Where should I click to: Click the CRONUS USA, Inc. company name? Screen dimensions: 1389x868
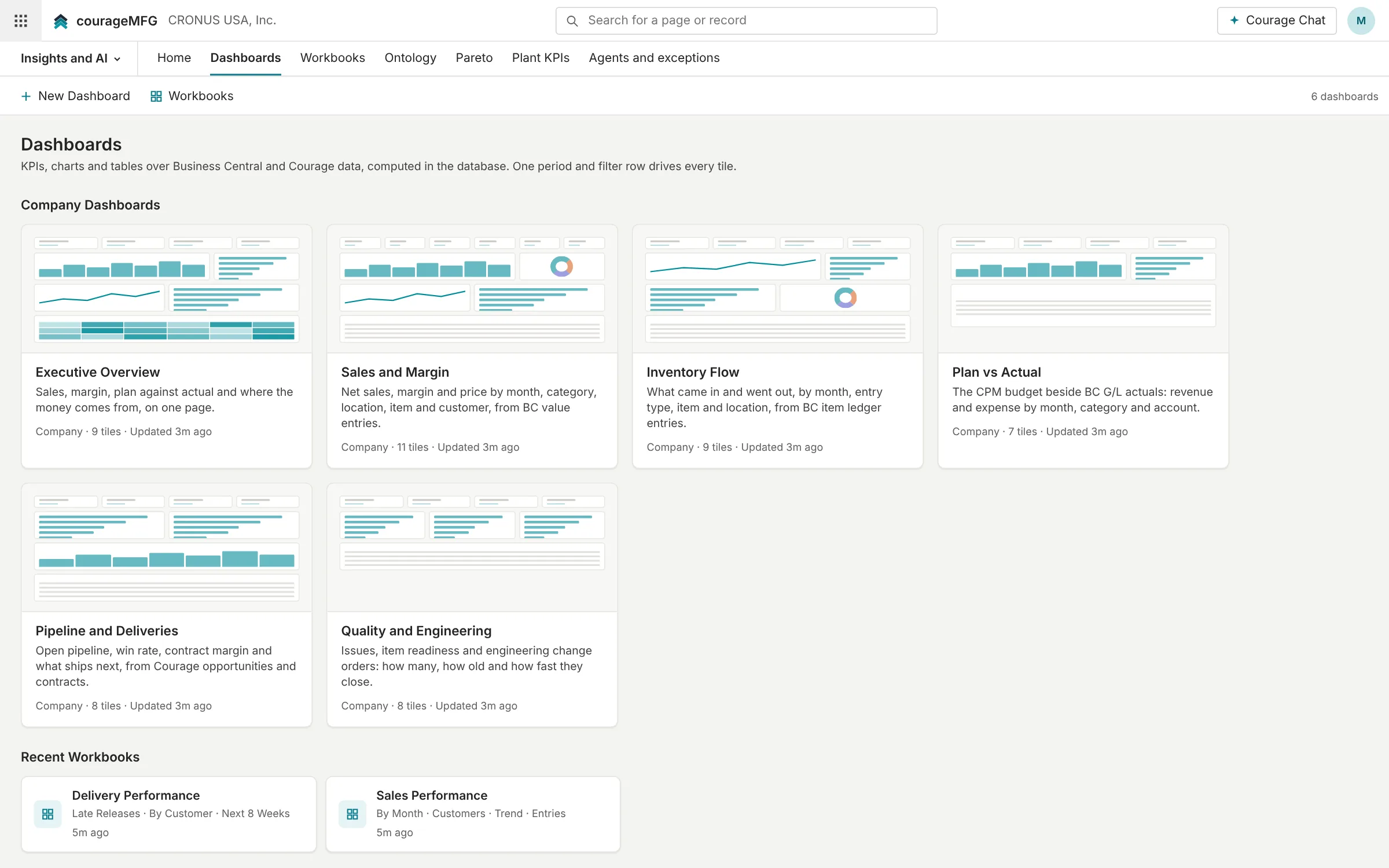222,20
